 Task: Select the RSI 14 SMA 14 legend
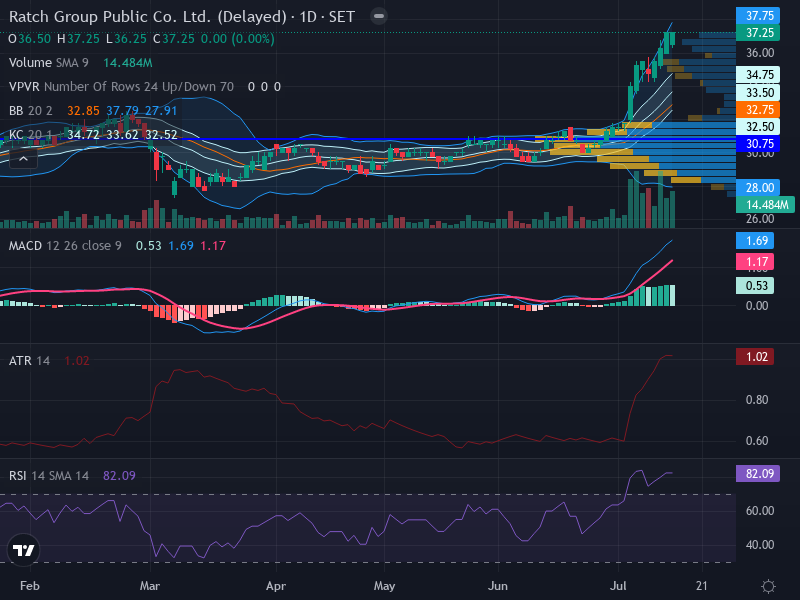48,476
